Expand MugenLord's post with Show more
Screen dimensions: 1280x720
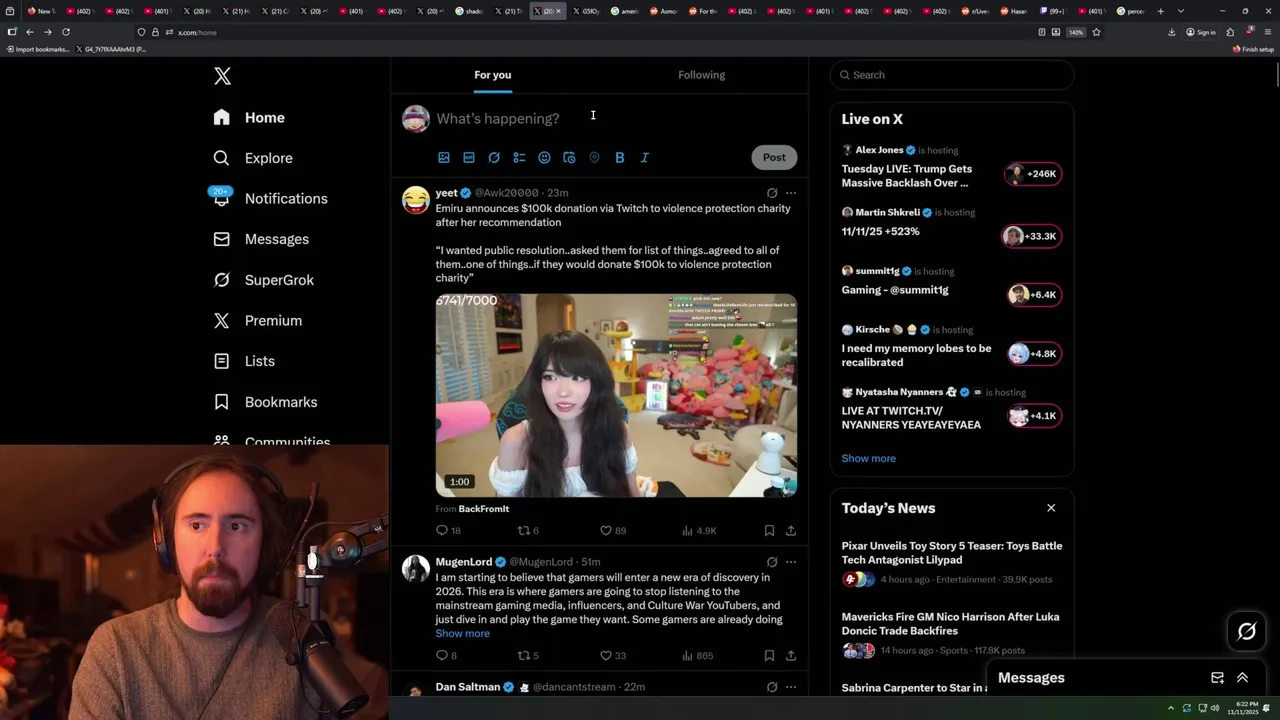click(462, 634)
